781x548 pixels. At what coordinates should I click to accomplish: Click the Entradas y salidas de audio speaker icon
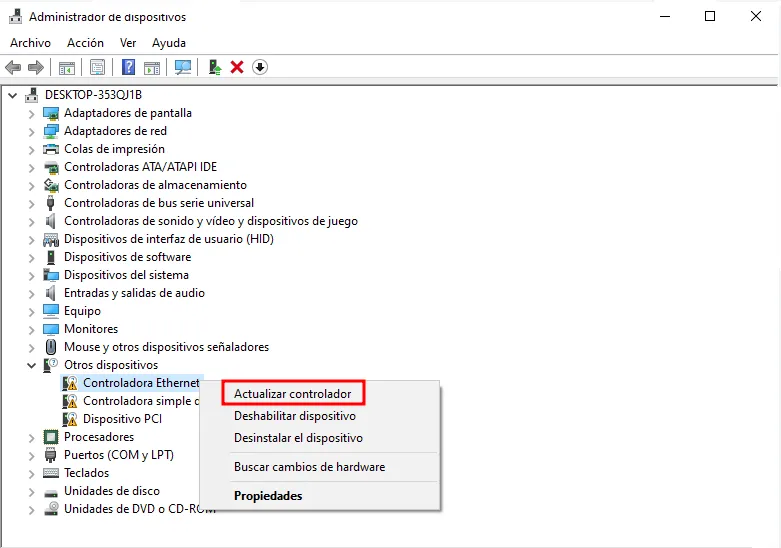50,293
